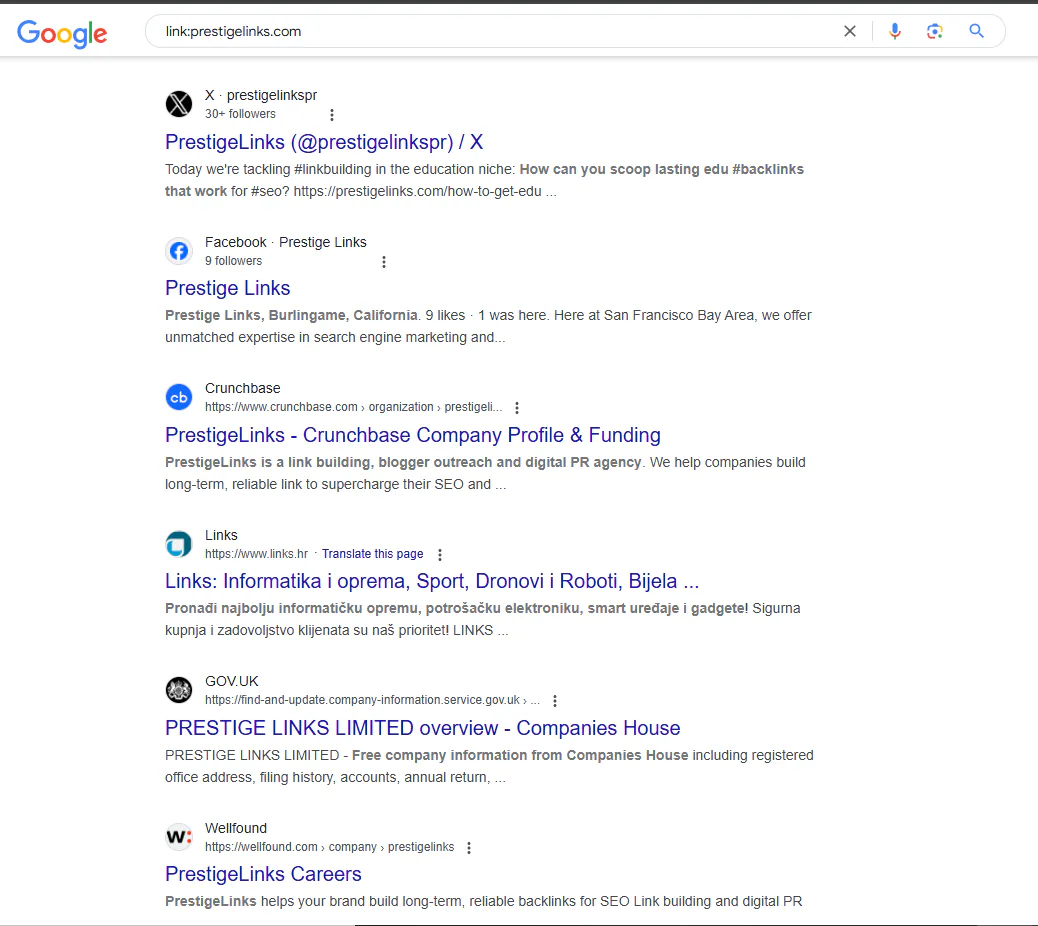
Task: Click the https://www.links.hr URL text
Action: [x=256, y=554]
